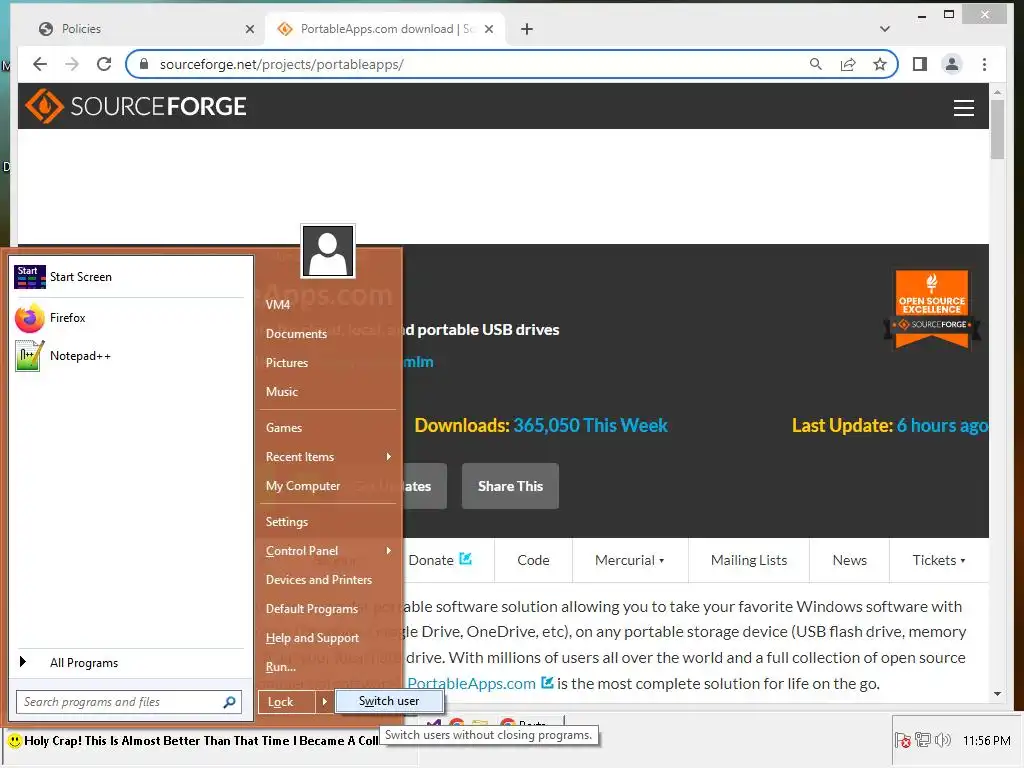Viewport: 1024px width, 768px height.
Task: Switch to the Policies tab
Action: click(x=141, y=29)
